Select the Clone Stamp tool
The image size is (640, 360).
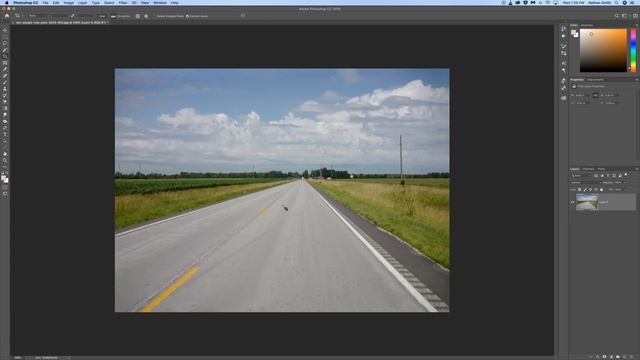coord(5,89)
